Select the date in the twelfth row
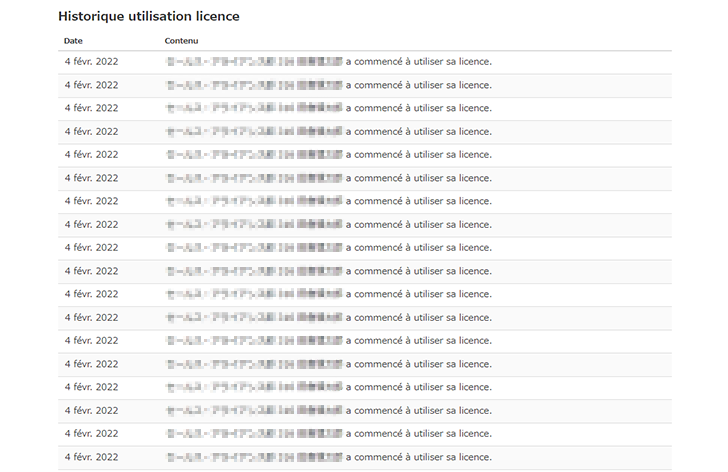Image resolution: width=728 pixels, height=472 pixels. point(91,317)
